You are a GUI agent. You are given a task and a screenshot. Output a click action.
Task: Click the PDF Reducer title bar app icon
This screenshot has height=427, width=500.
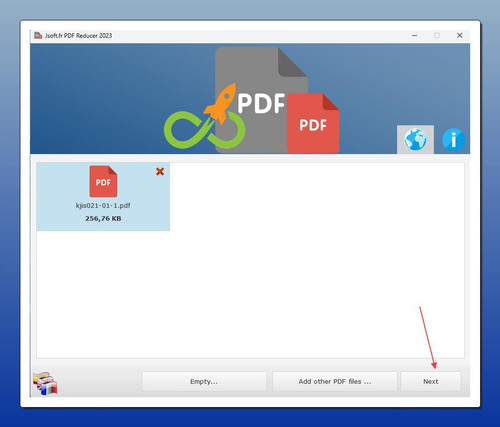click(38, 35)
